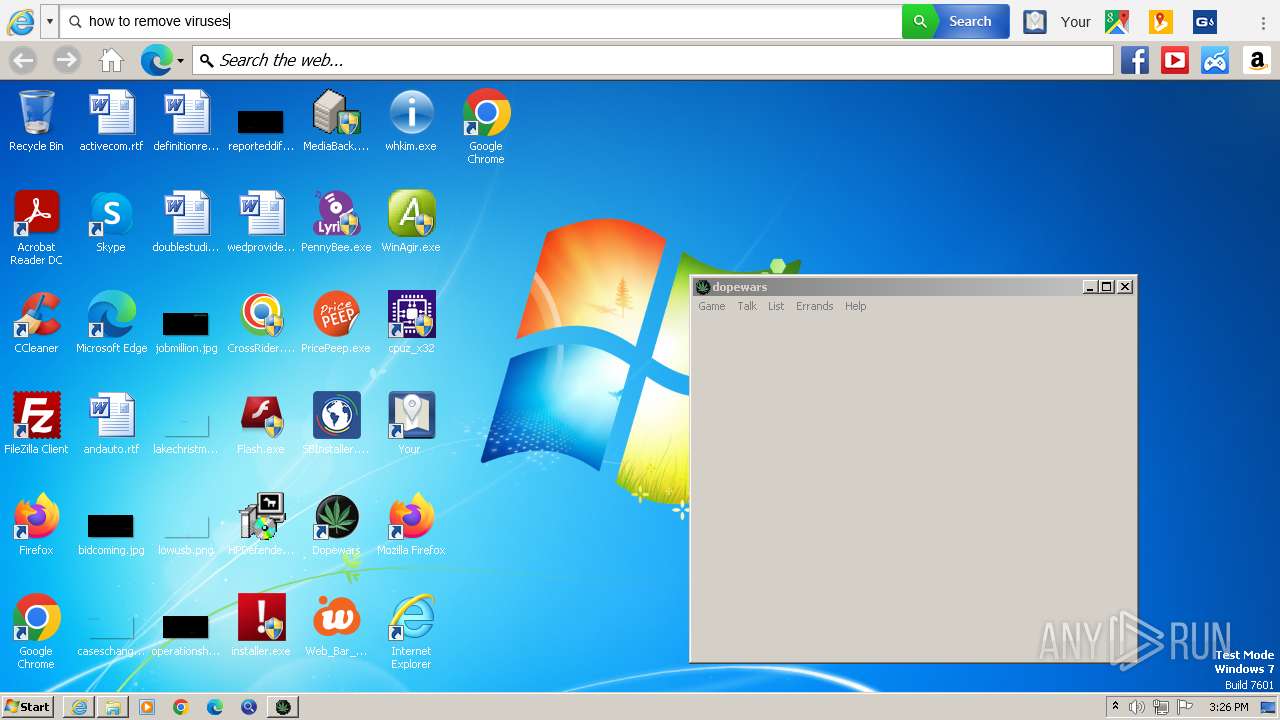Select the 'Your' map desktop shortcut
The width and height of the screenshot is (1280, 720).
(x=411, y=424)
